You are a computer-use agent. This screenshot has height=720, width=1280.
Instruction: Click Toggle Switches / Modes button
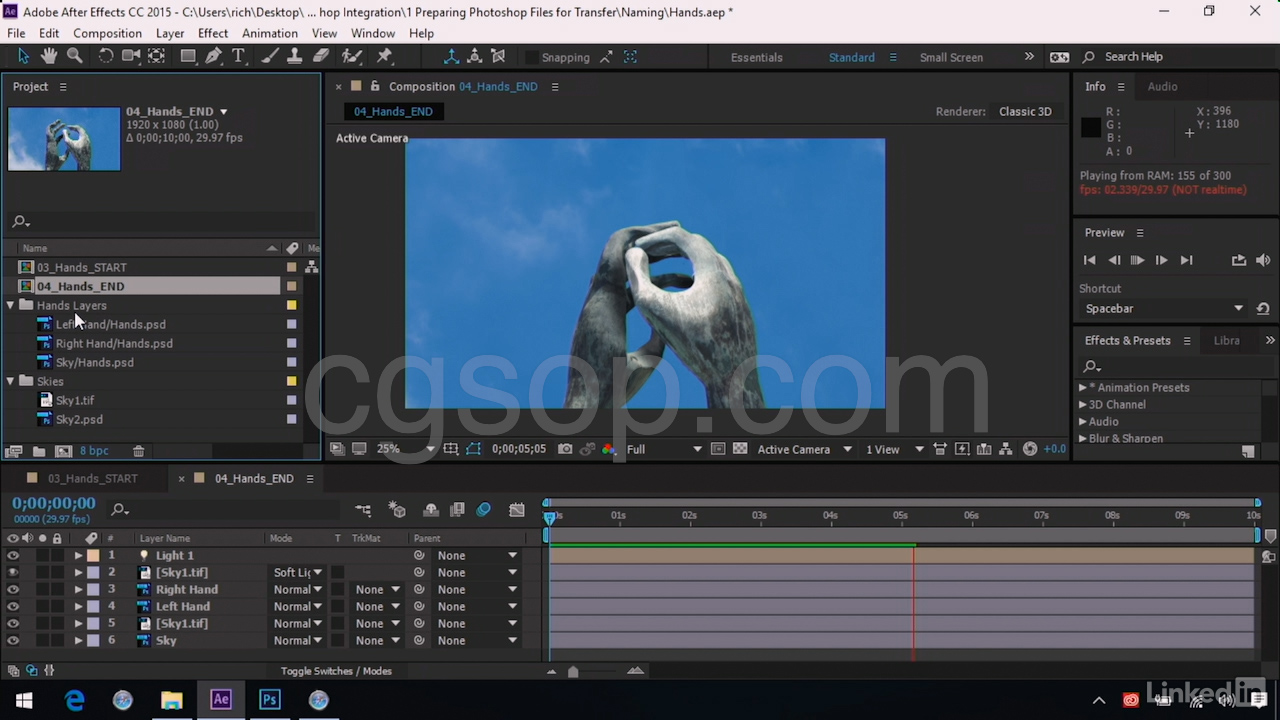(336, 671)
